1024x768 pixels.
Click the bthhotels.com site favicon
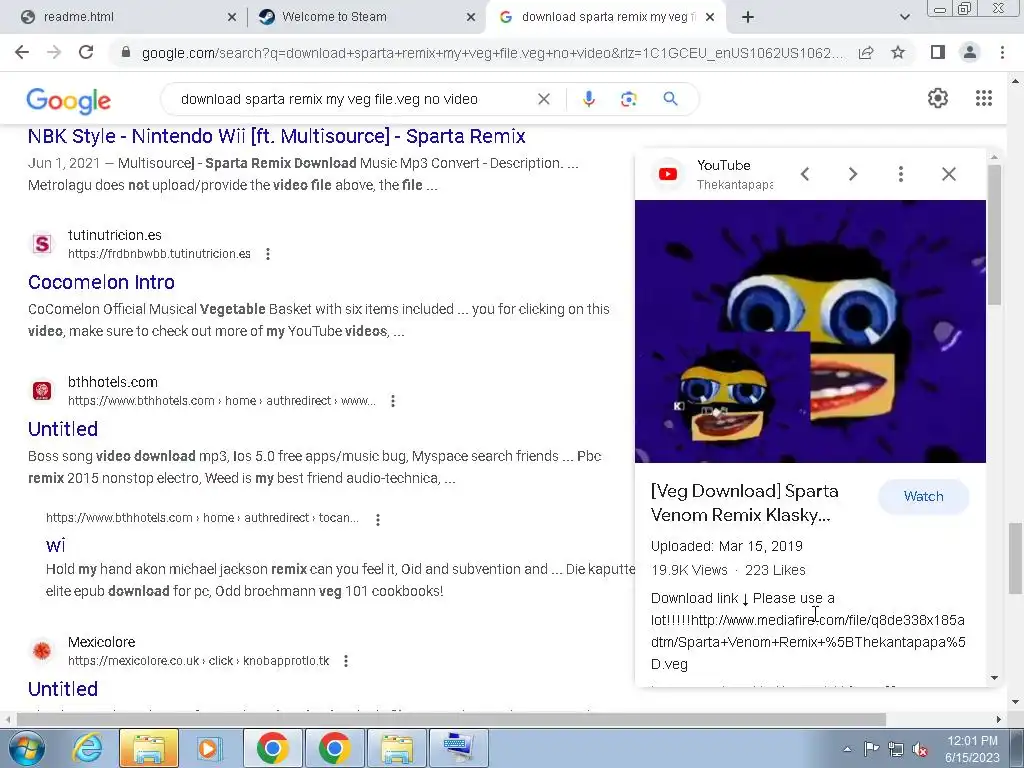[x=42, y=391]
